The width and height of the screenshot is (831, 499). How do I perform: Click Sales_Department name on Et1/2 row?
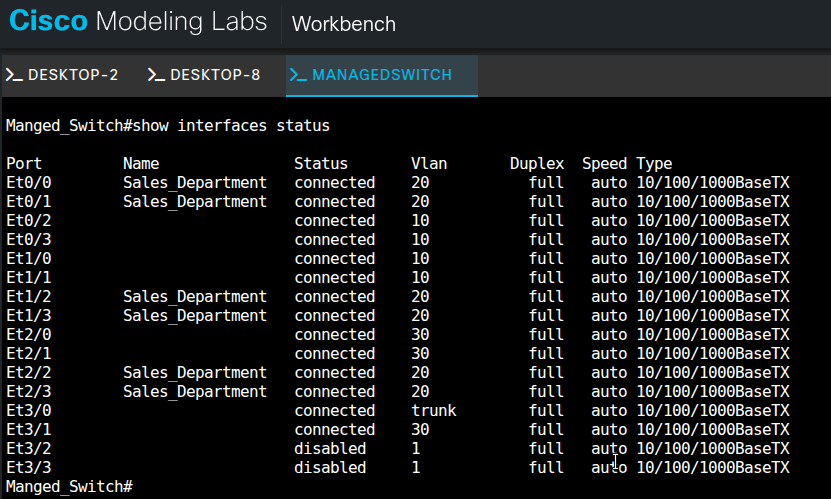[x=195, y=297]
